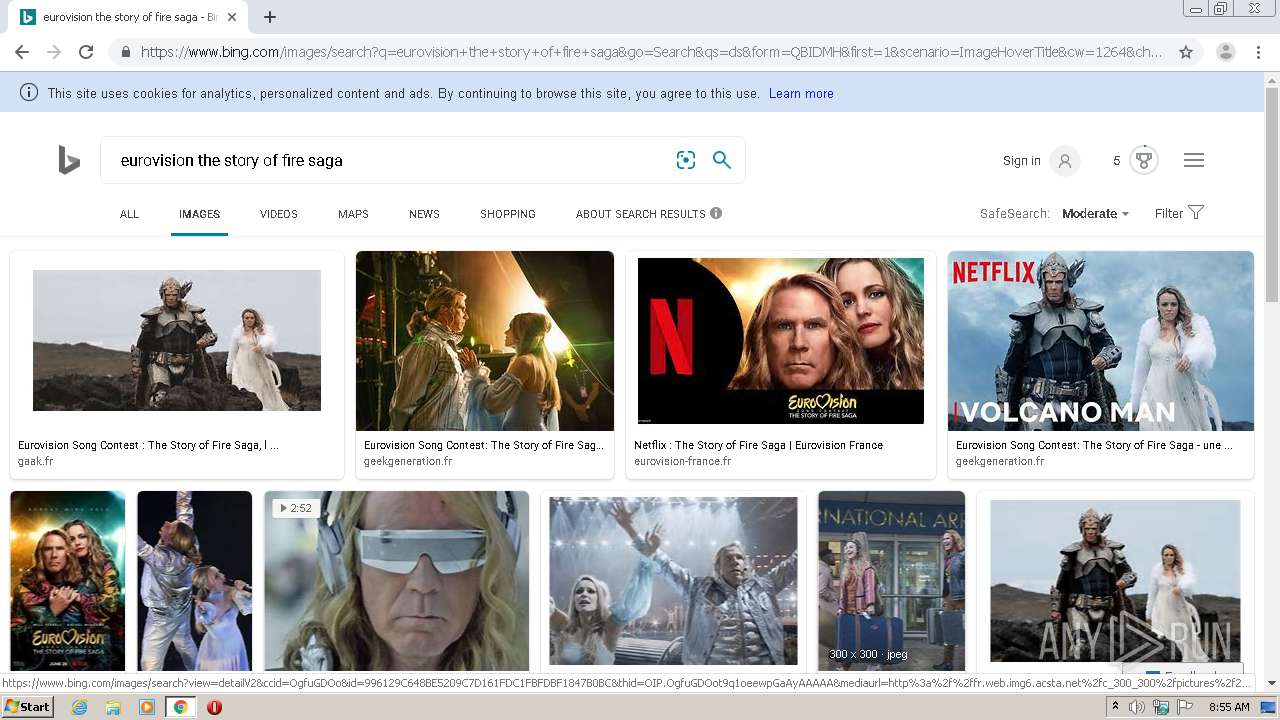The width and height of the screenshot is (1280, 720).
Task: Switch to ALL results tab
Action: point(129,214)
